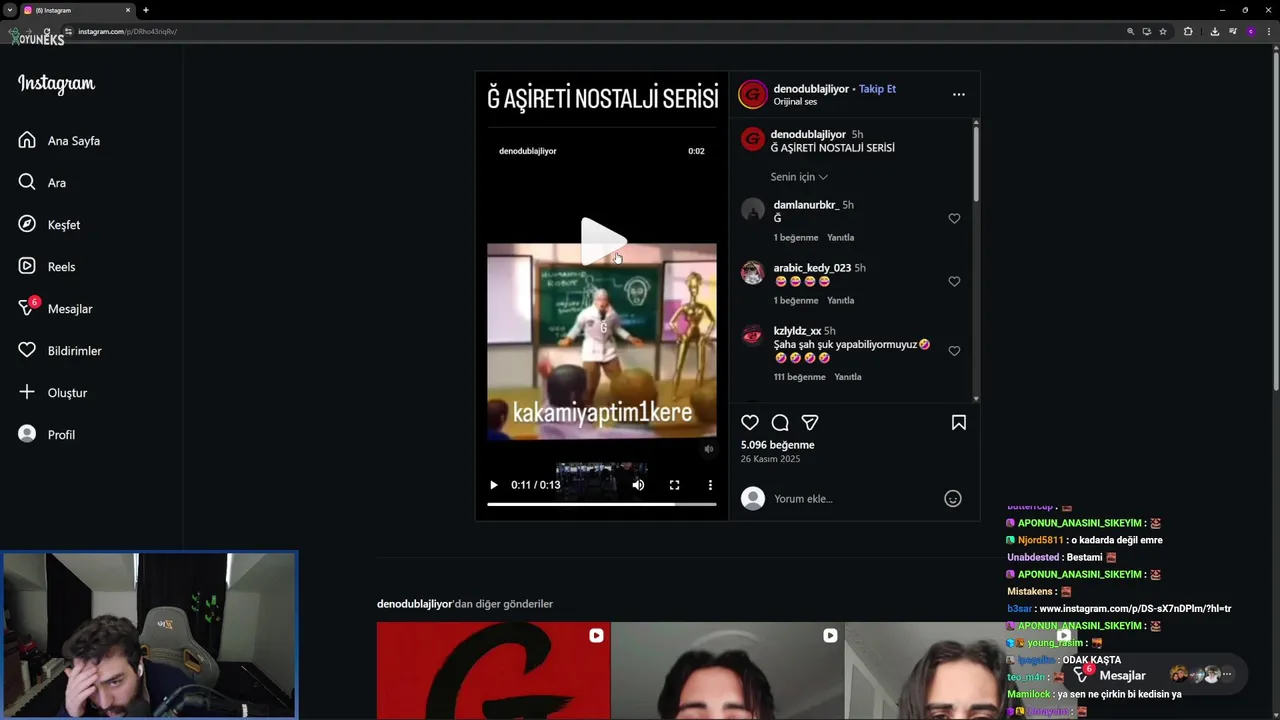
Task: Click Takip Et to follow the account
Action: [877, 89]
